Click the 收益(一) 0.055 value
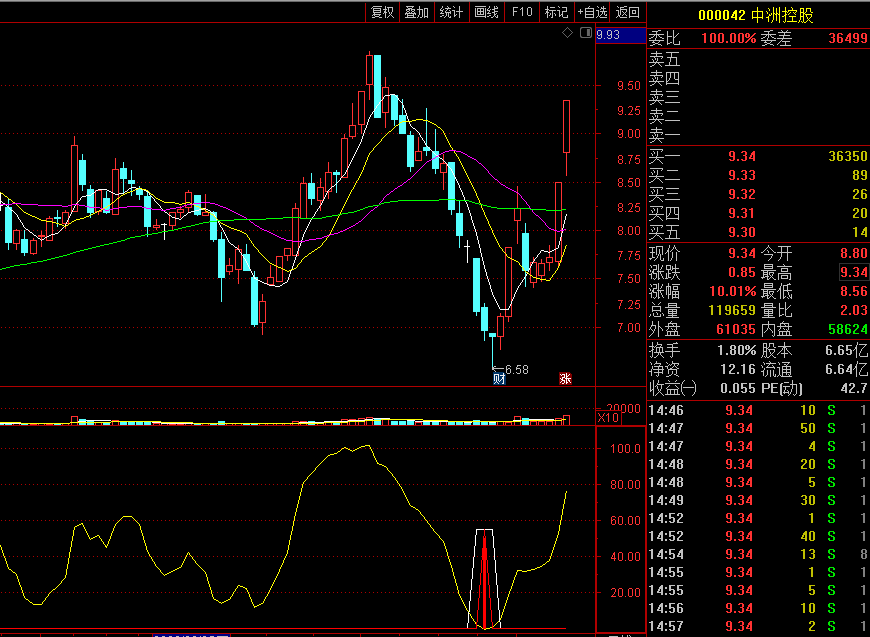This screenshot has width=870, height=637. click(x=738, y=388)
